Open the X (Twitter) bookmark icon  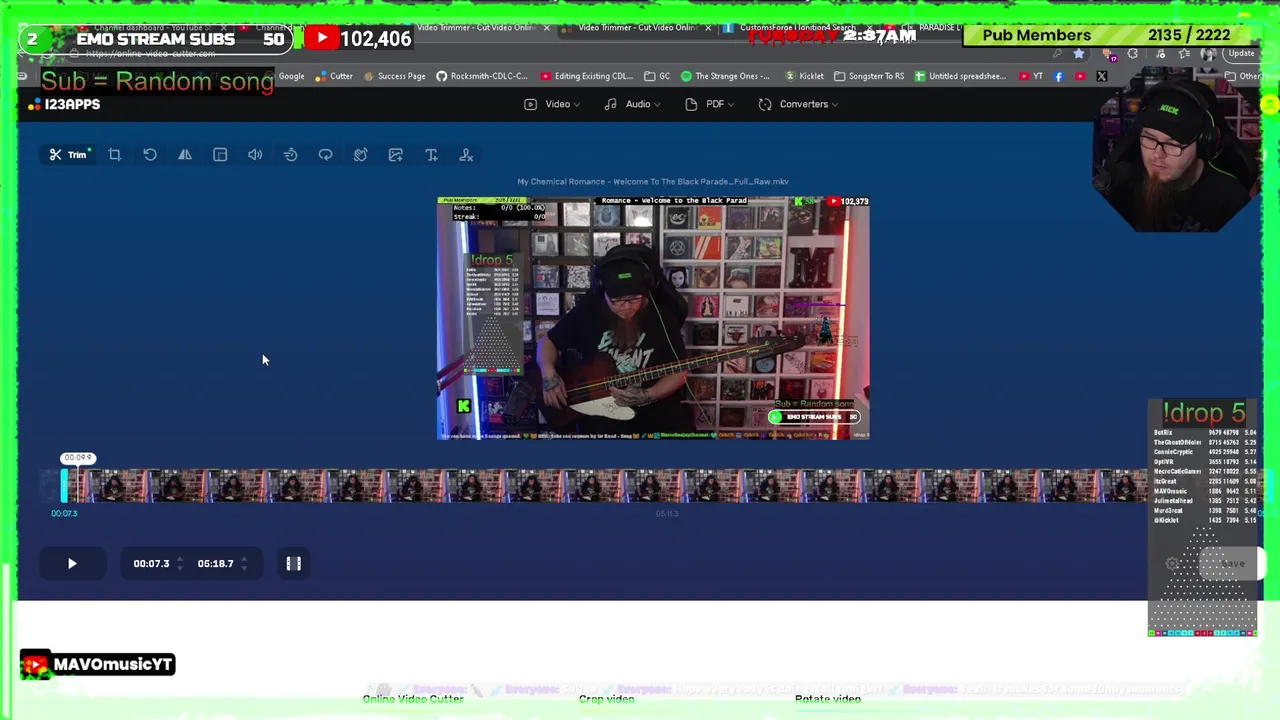(x=1102, y=76)
